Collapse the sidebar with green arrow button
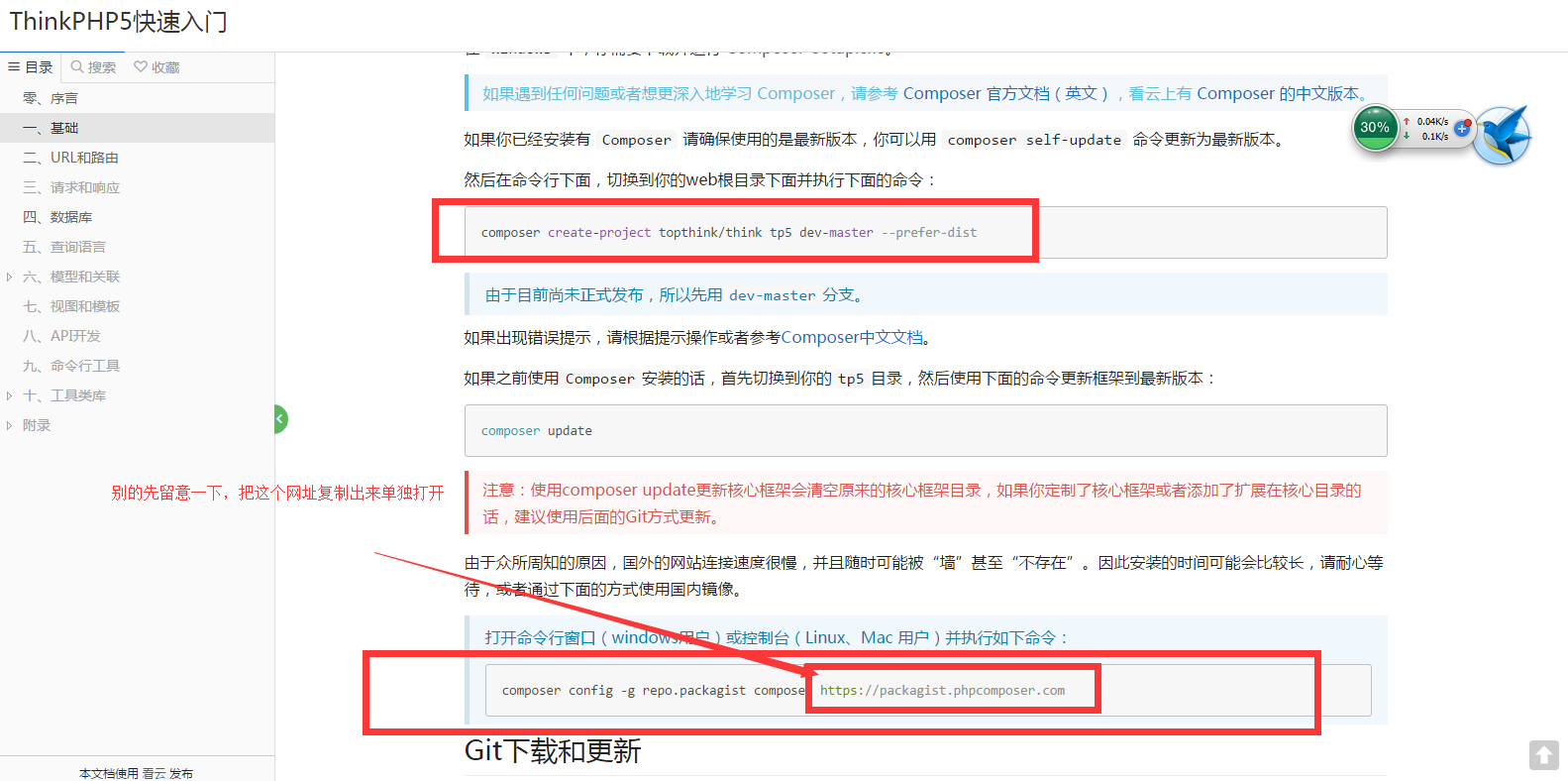The image size is (1568, 781). [x=280, y=419]
